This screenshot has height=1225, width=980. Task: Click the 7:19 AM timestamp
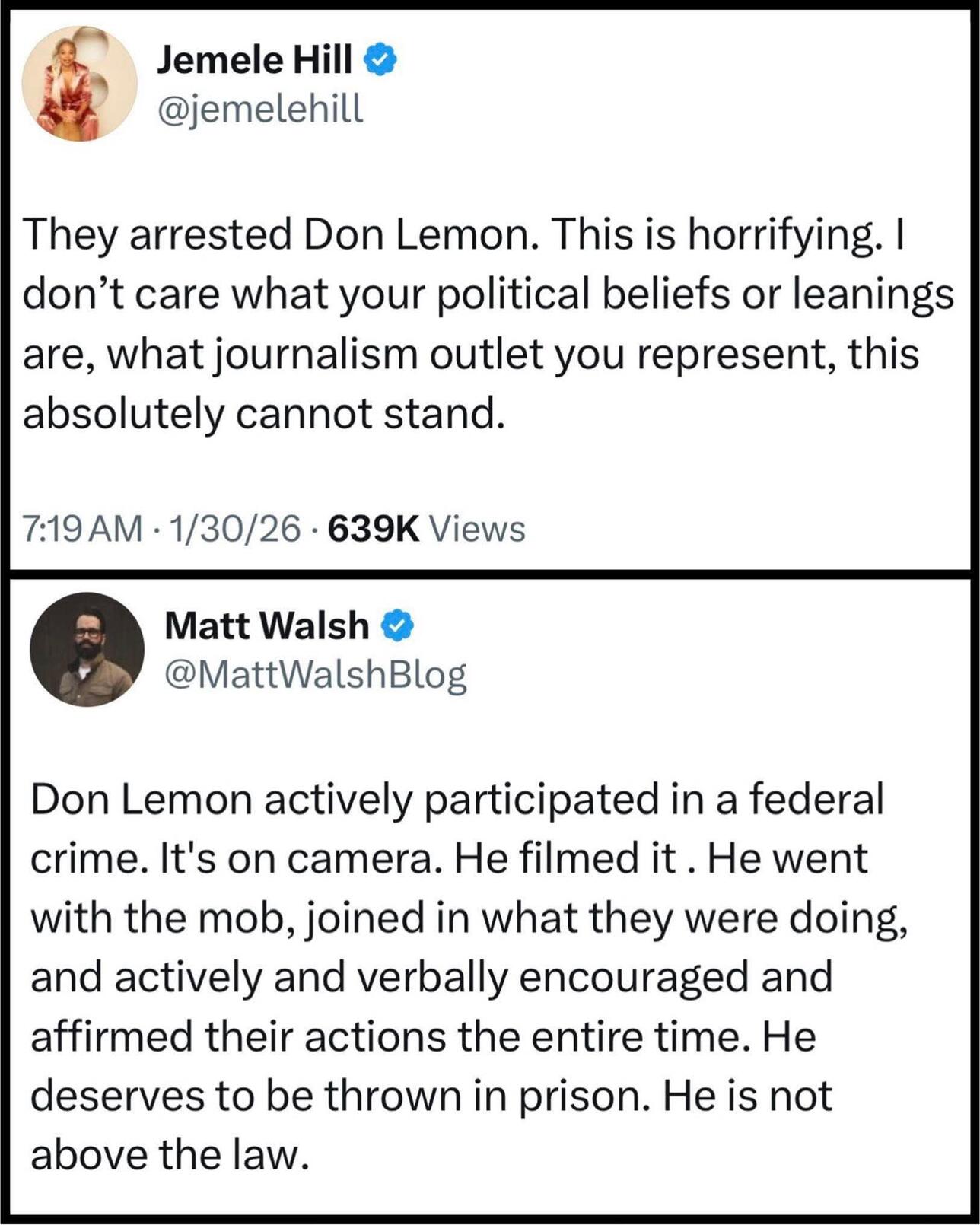[82, 529]
